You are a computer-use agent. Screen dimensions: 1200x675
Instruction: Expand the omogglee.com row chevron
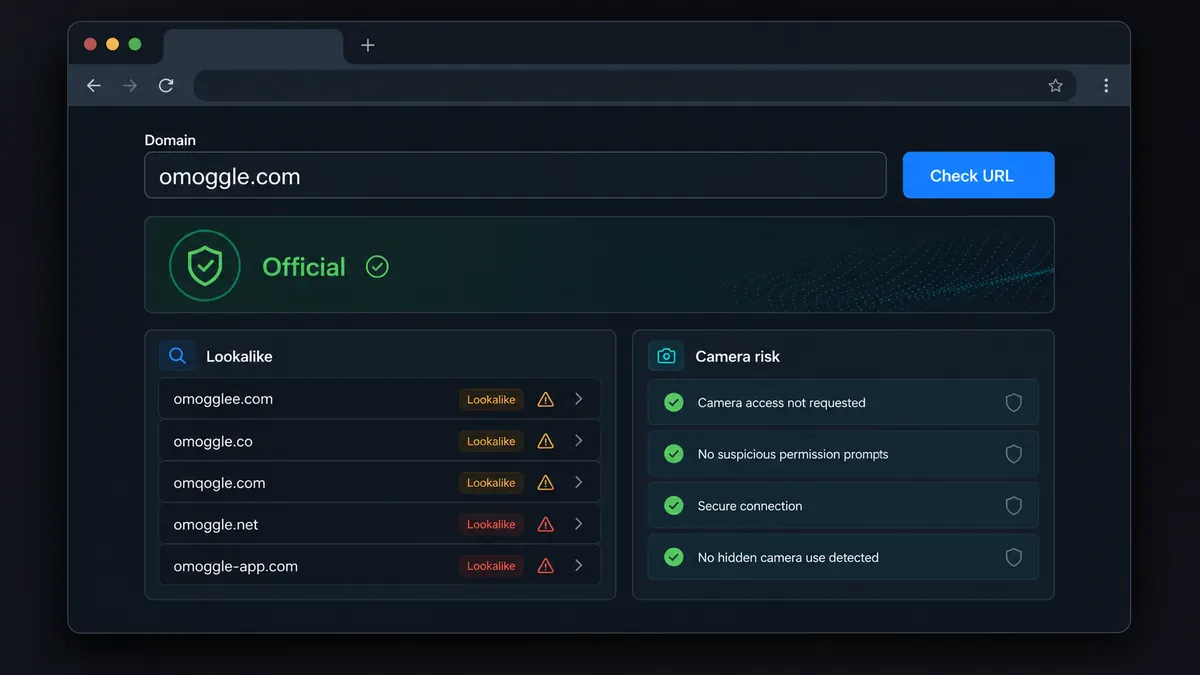[x=579, y=399]
